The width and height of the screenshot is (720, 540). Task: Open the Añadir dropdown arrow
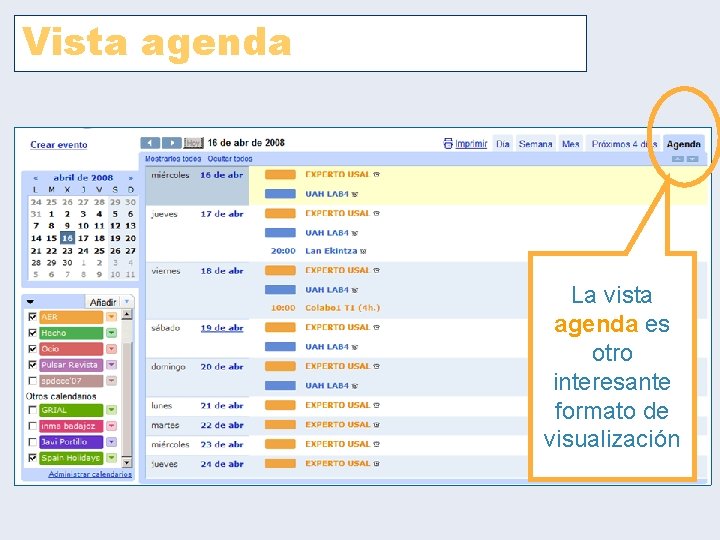pos(127,302)
